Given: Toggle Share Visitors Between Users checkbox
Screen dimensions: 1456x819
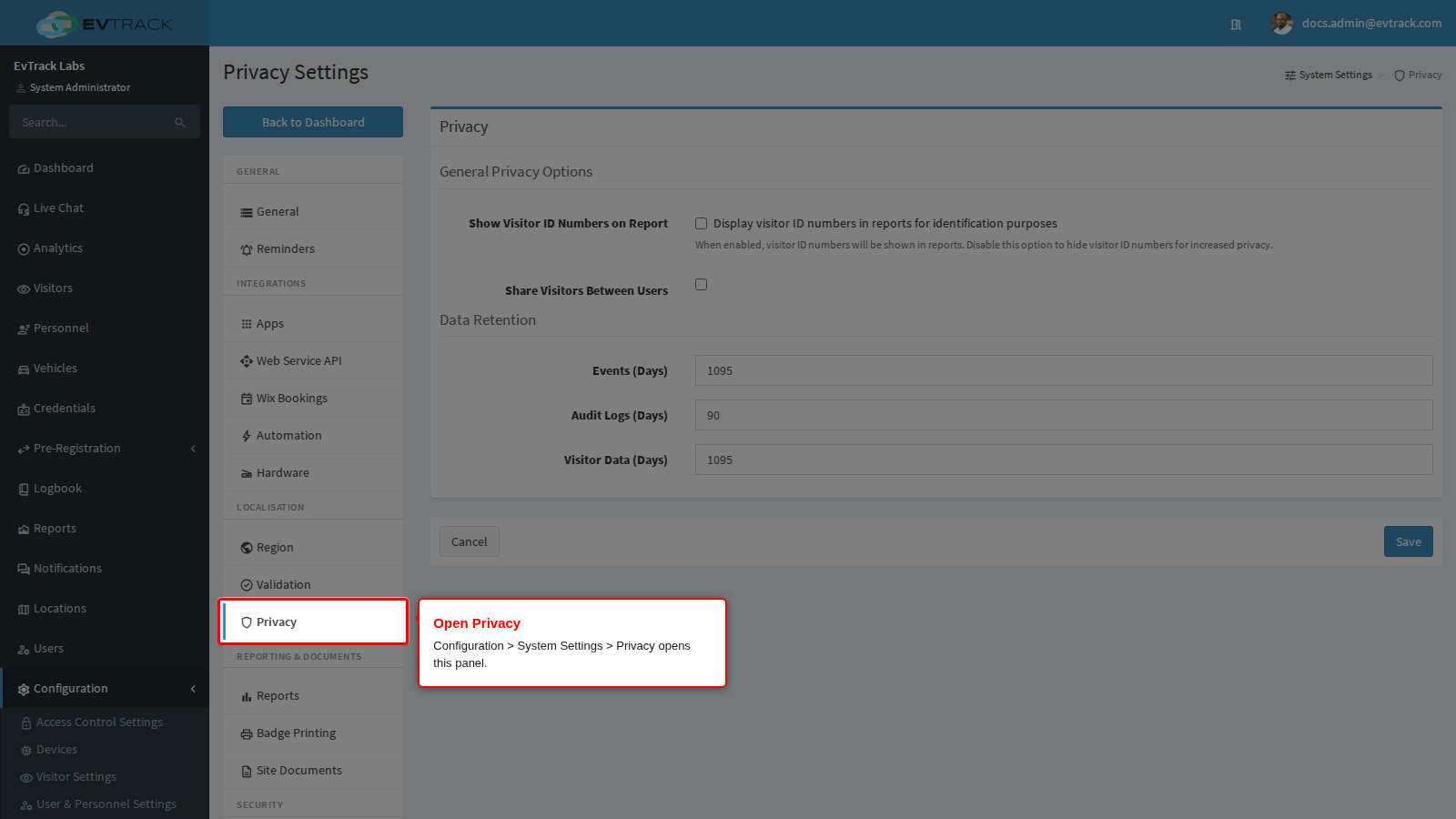Looking at the screenshot, I should click(702, 284).
